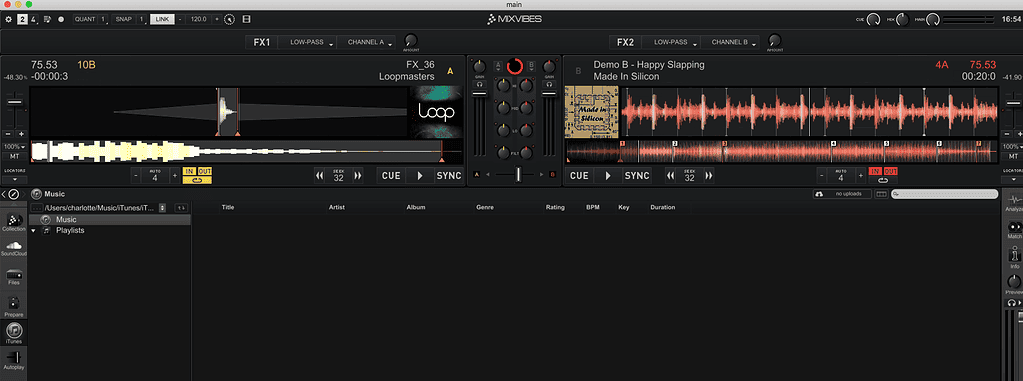This screenshot has height=381, width=1023.
Task: Open the Preview panel icon
Action: point(1014,284)
